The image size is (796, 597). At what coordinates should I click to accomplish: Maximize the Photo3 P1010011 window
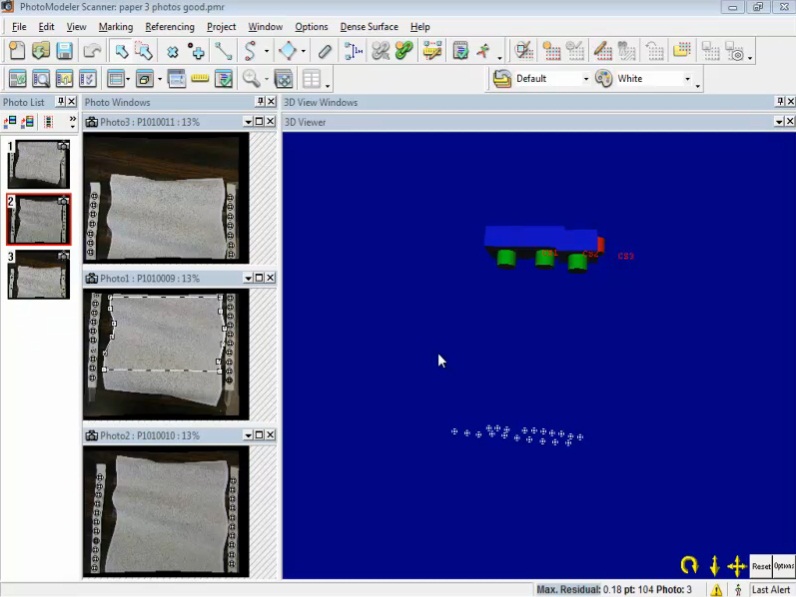point(259,122)
